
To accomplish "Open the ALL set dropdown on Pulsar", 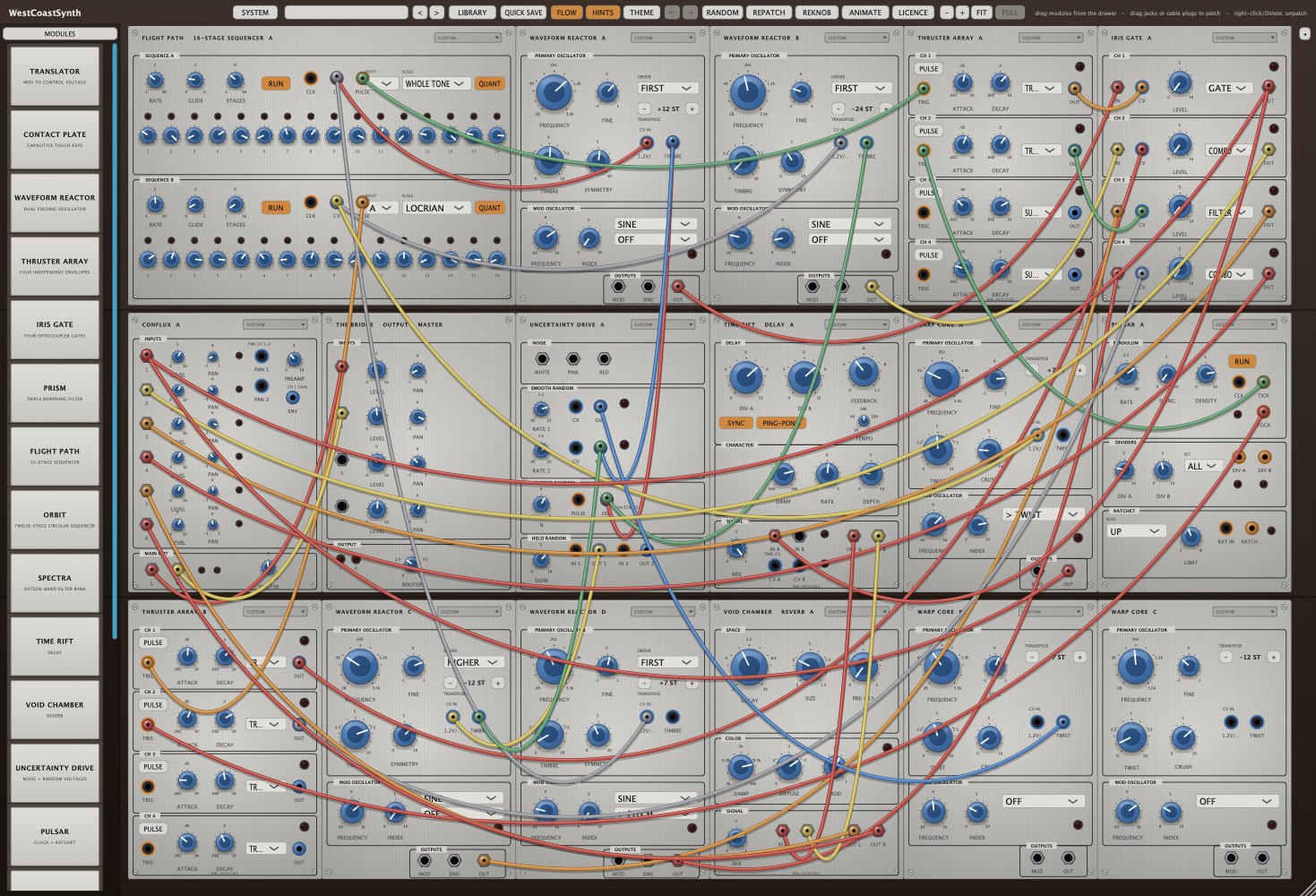I will coord(1203,466).
